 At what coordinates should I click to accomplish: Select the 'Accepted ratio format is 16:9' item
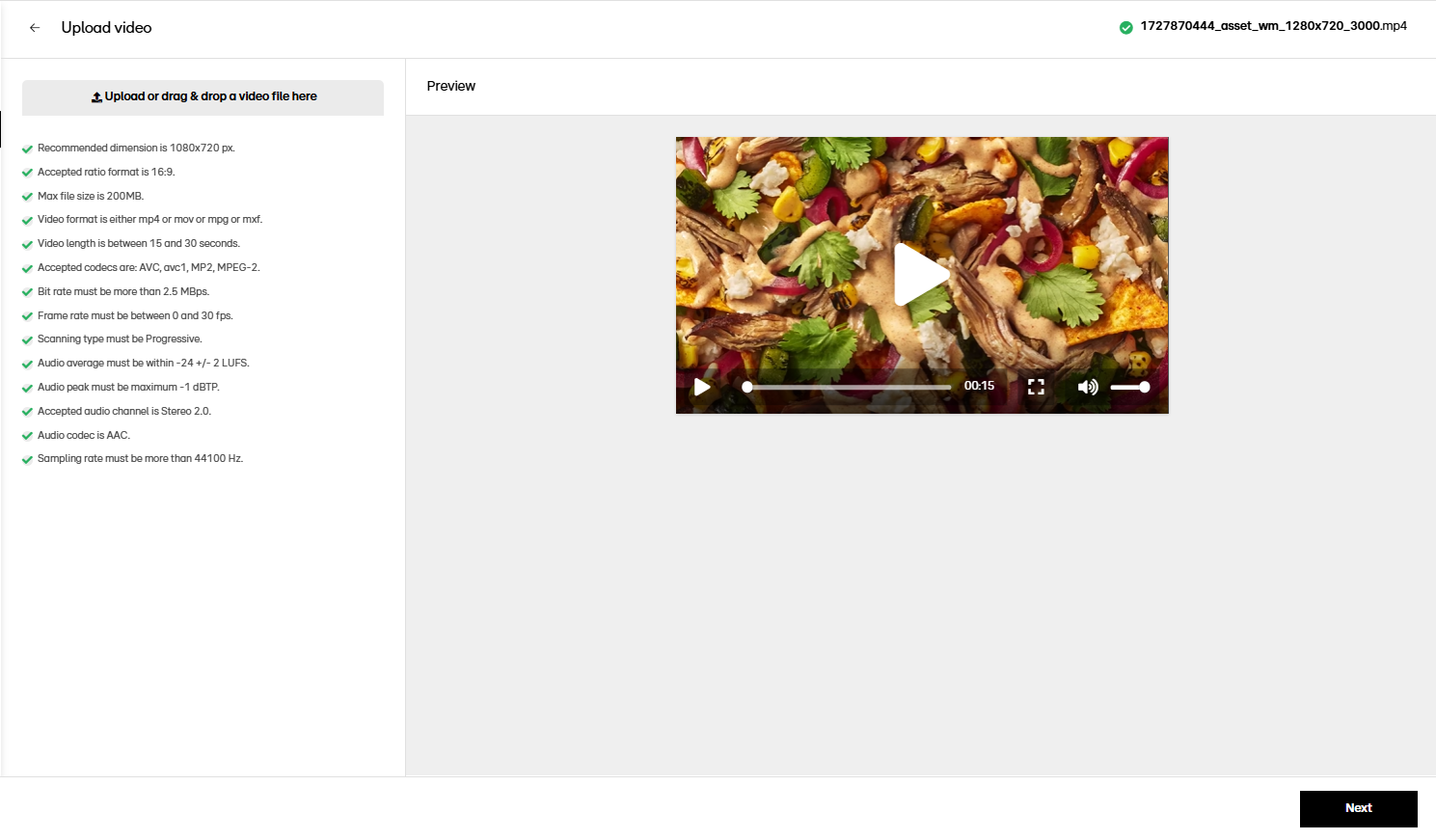(106, 172)
